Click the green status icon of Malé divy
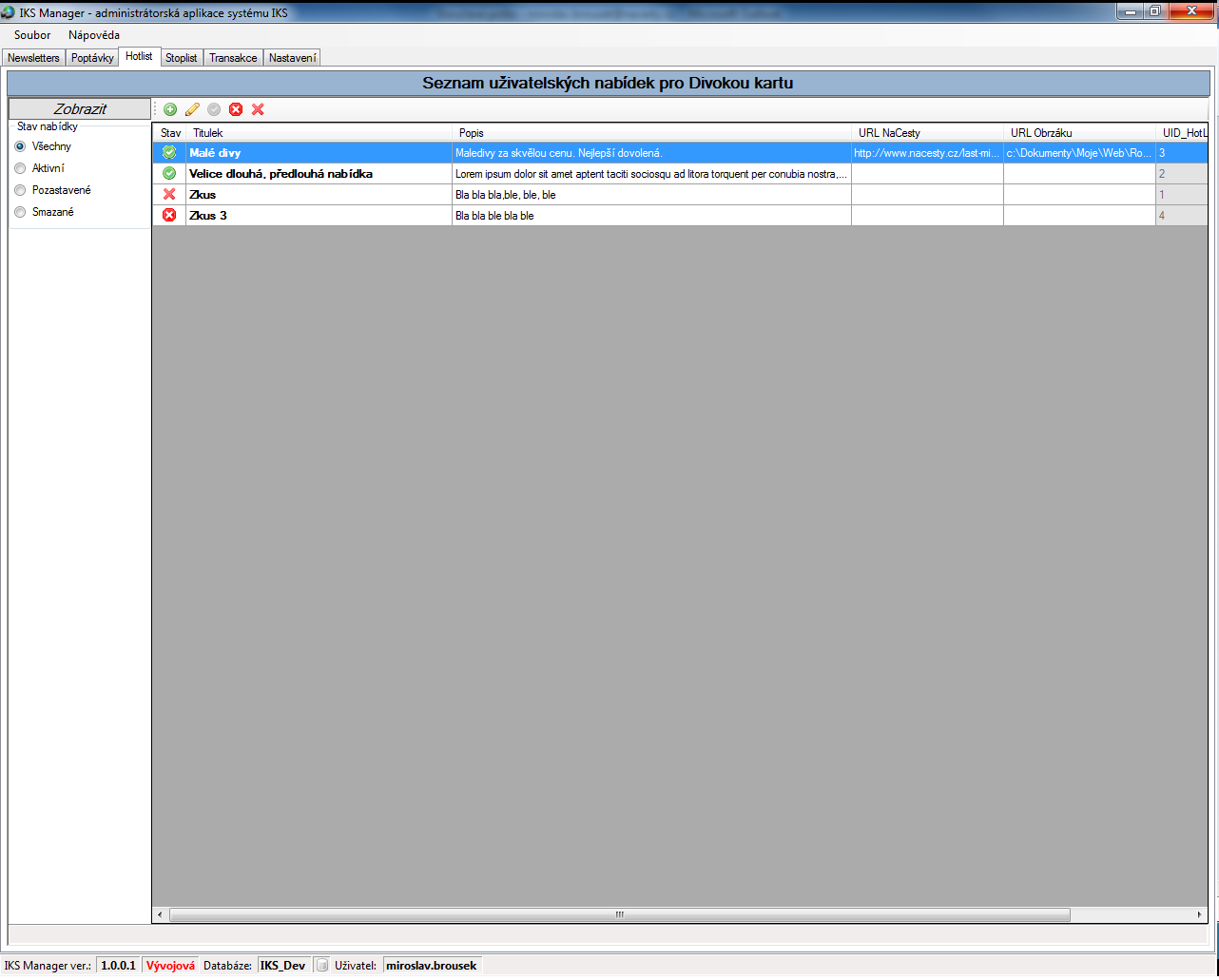The image size is (1219, 980). 169,152
